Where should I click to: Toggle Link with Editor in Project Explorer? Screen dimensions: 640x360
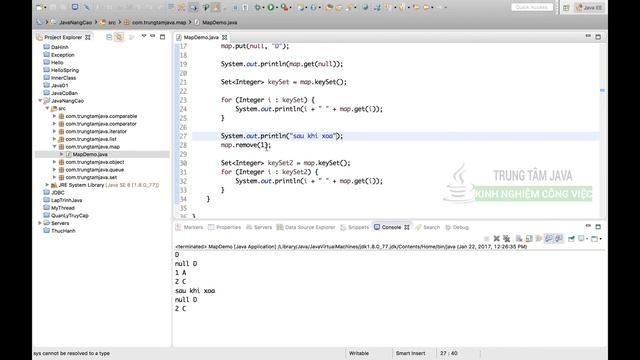tap(119, 37)
